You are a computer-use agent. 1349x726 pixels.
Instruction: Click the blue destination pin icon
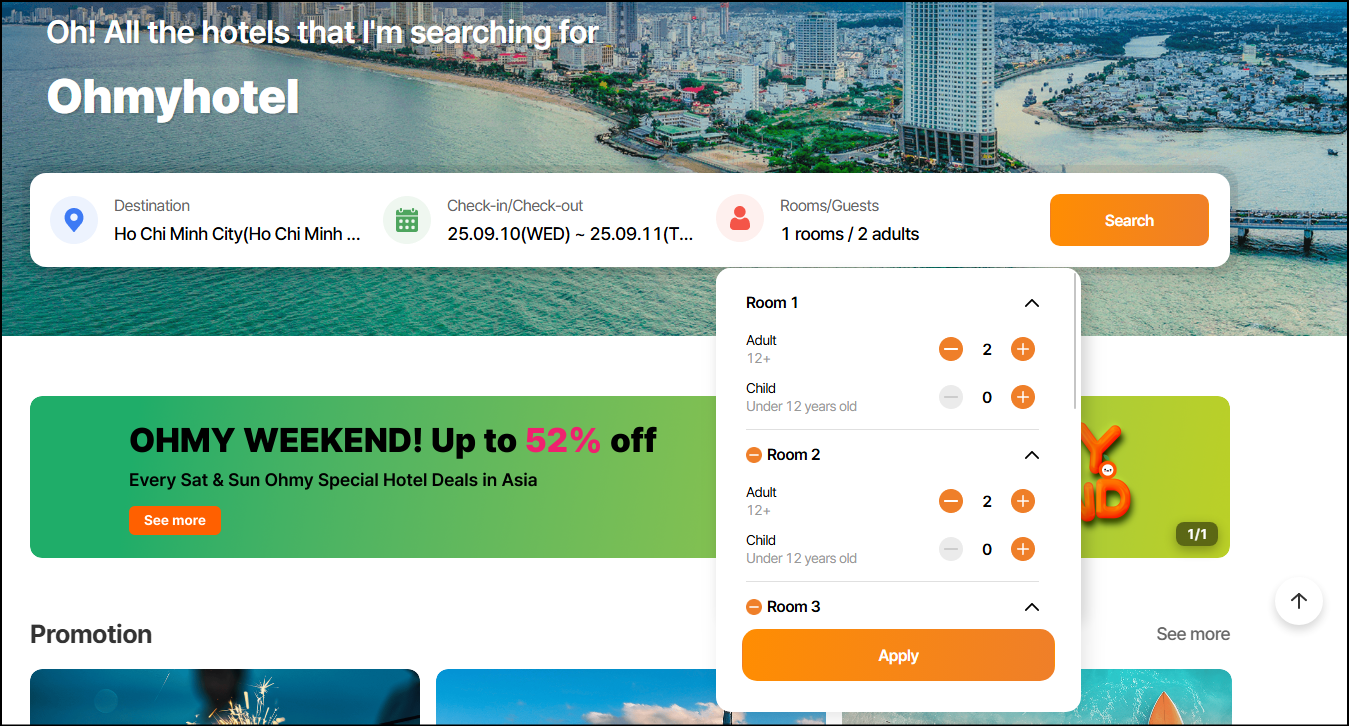[x=74, y=220]
